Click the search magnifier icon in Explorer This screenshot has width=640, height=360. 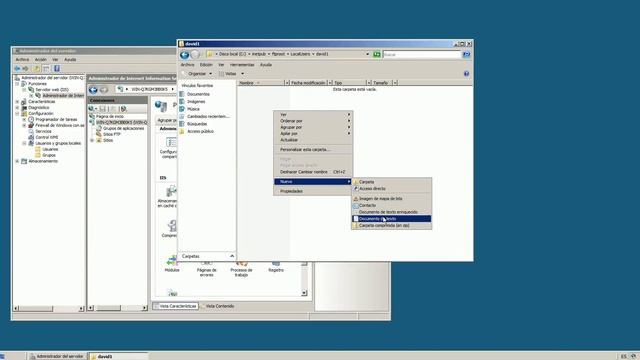466,54
